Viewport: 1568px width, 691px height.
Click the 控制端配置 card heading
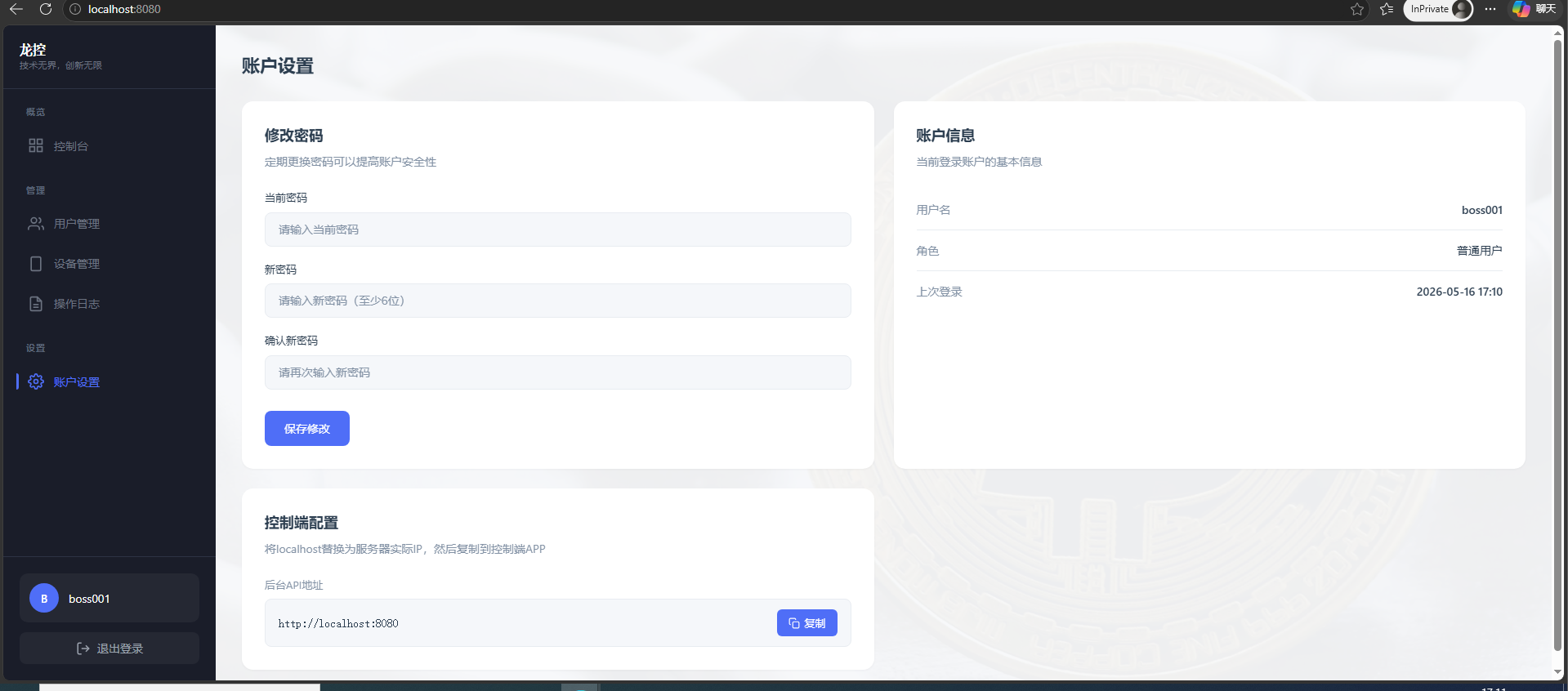tap(302, 523)
